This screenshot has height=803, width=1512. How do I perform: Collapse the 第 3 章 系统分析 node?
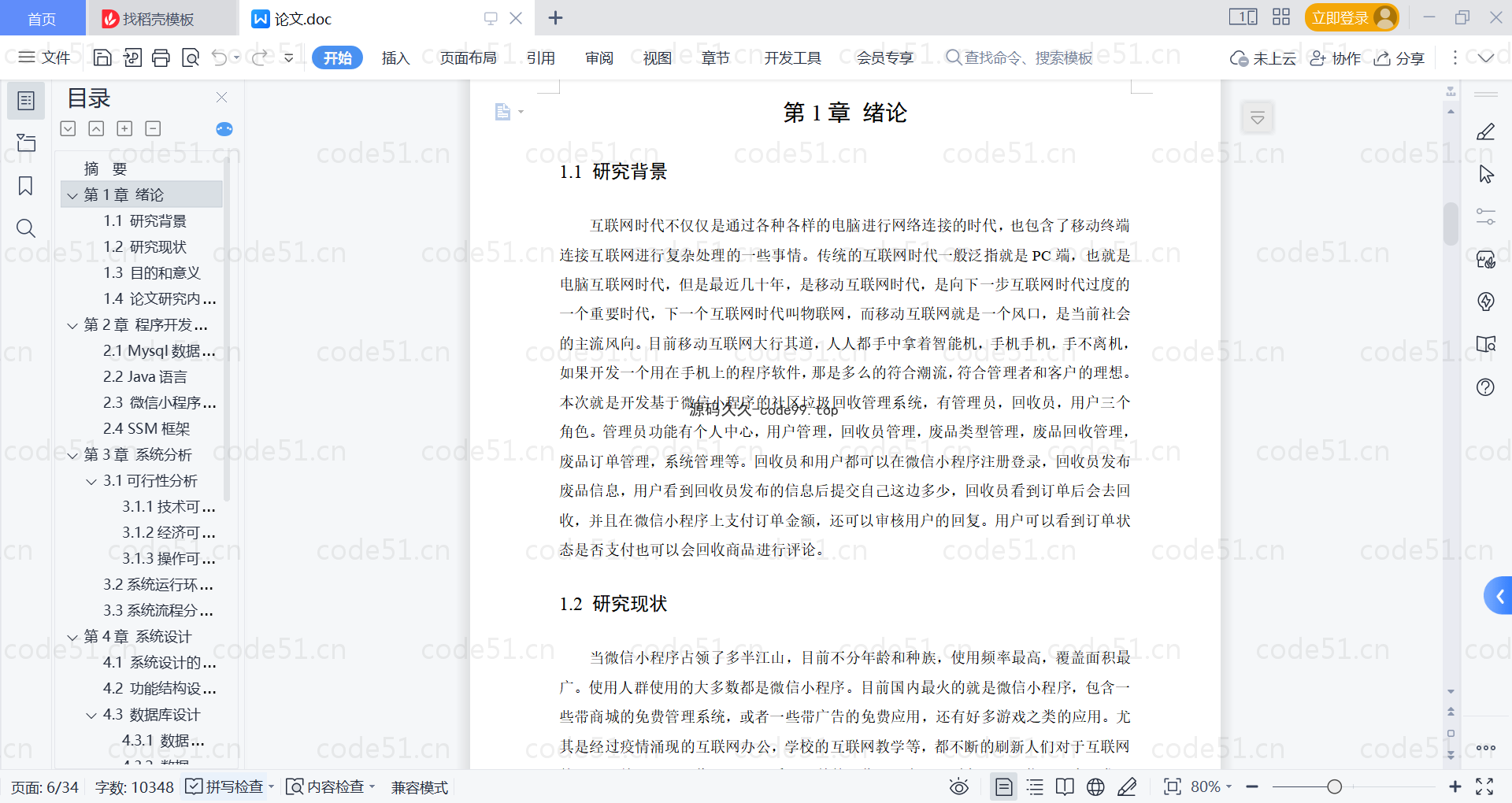[72, 455]
